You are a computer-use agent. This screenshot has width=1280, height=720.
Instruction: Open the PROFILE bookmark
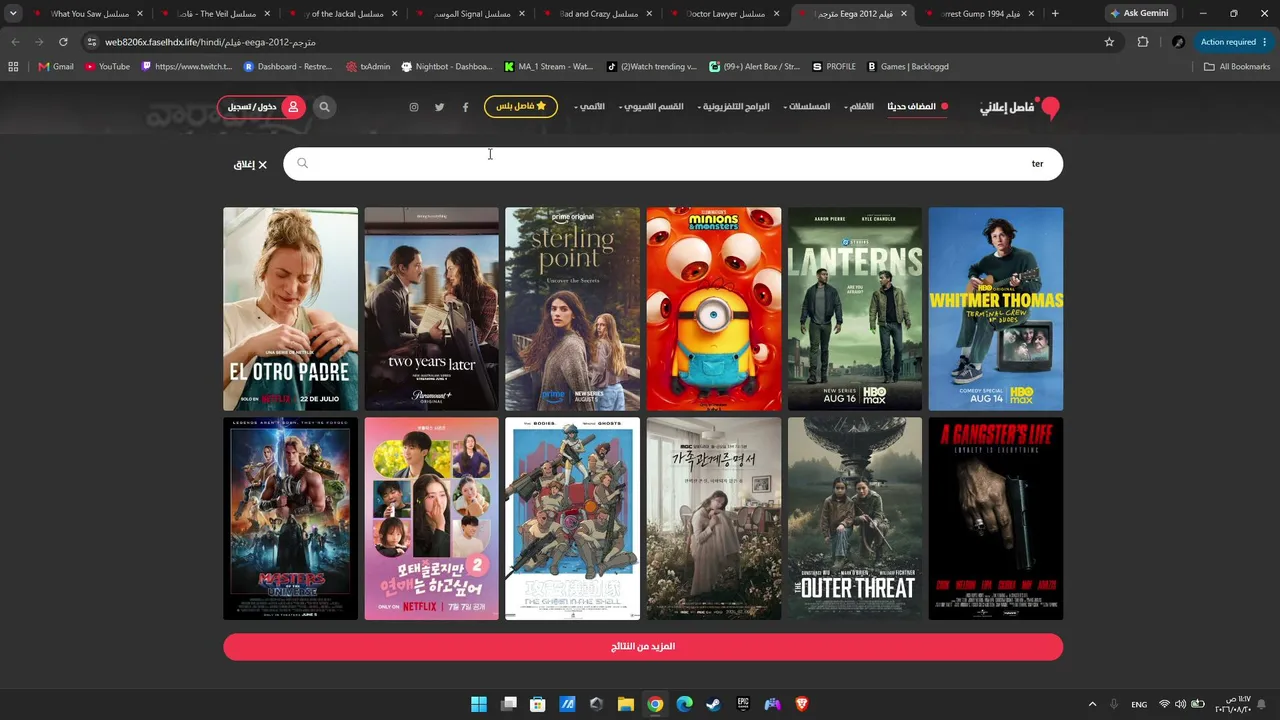834,67
